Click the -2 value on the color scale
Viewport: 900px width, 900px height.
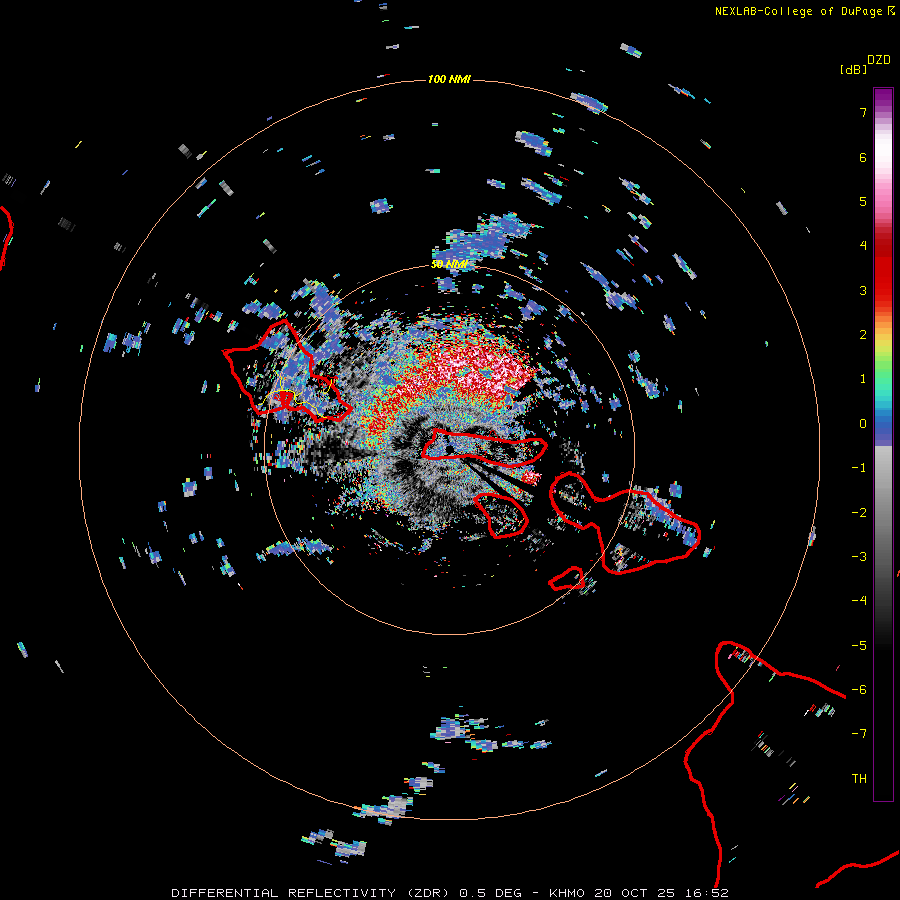(x=859, y=513)
